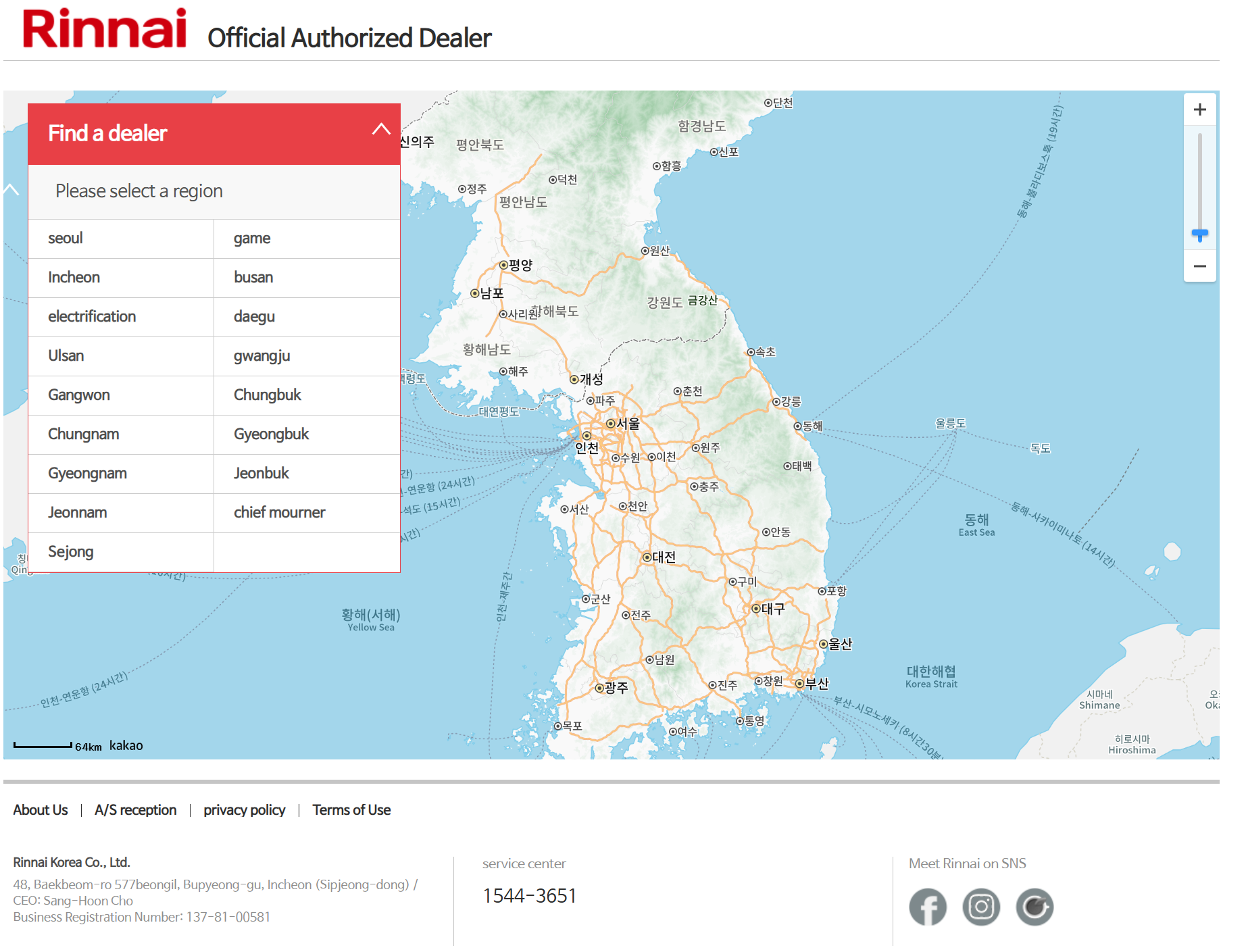The height and width of the screenshot is (952, 1246).
Task: Open the third SNS icon next to Instagram
Action: click(1035, 907)
